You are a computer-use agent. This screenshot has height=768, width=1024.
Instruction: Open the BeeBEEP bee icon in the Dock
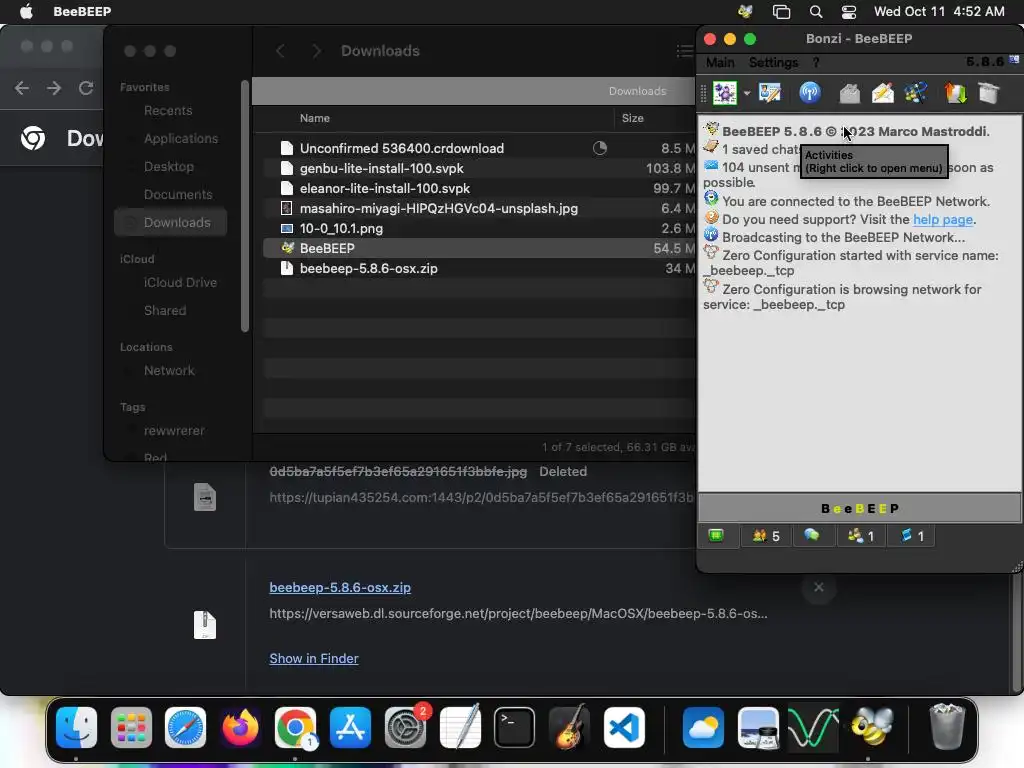[871, 726]
